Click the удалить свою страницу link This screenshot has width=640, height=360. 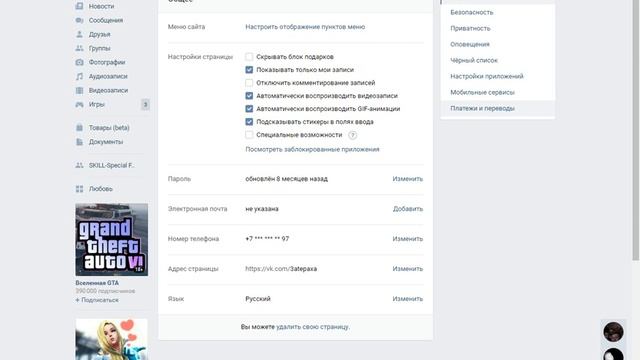[313, 327]
